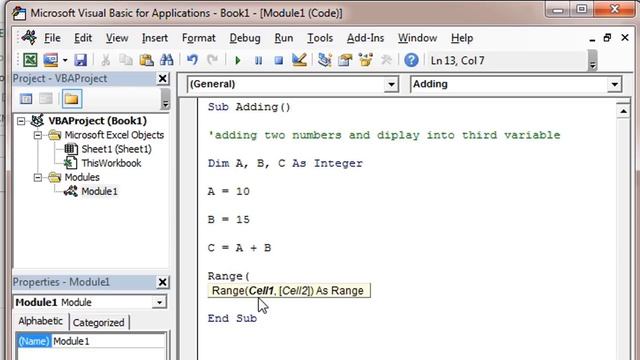Open the (General) object dropdown
Viewport: 640px width, 360px height.
391,84
